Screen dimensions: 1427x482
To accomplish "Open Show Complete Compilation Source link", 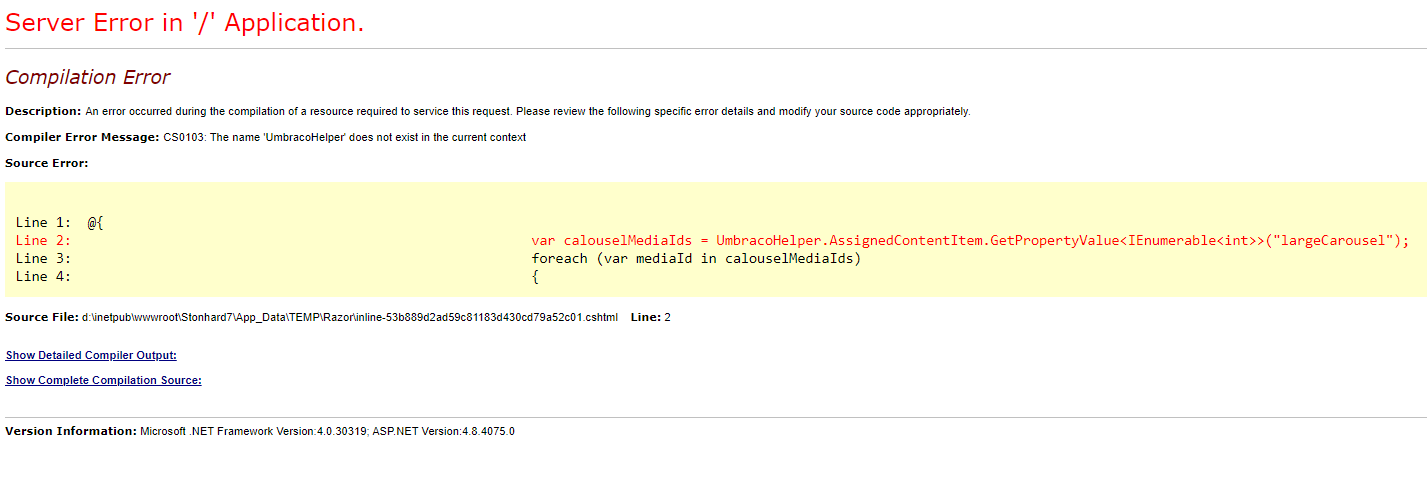I will pyautogui.click(x=103, y=380).
